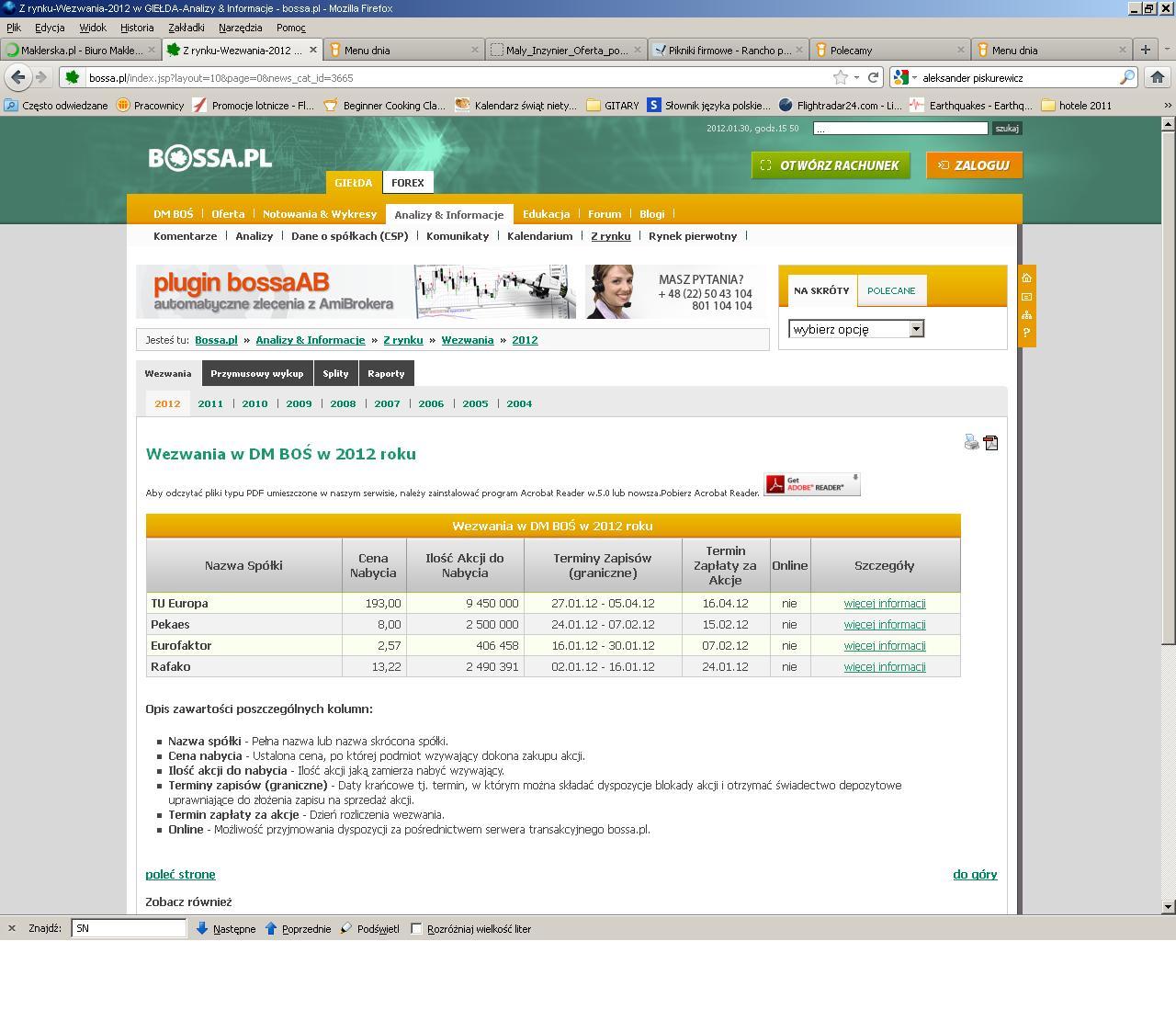
Task: Click the Kalendarium submenu link
Action: click(x=540, y=236)
